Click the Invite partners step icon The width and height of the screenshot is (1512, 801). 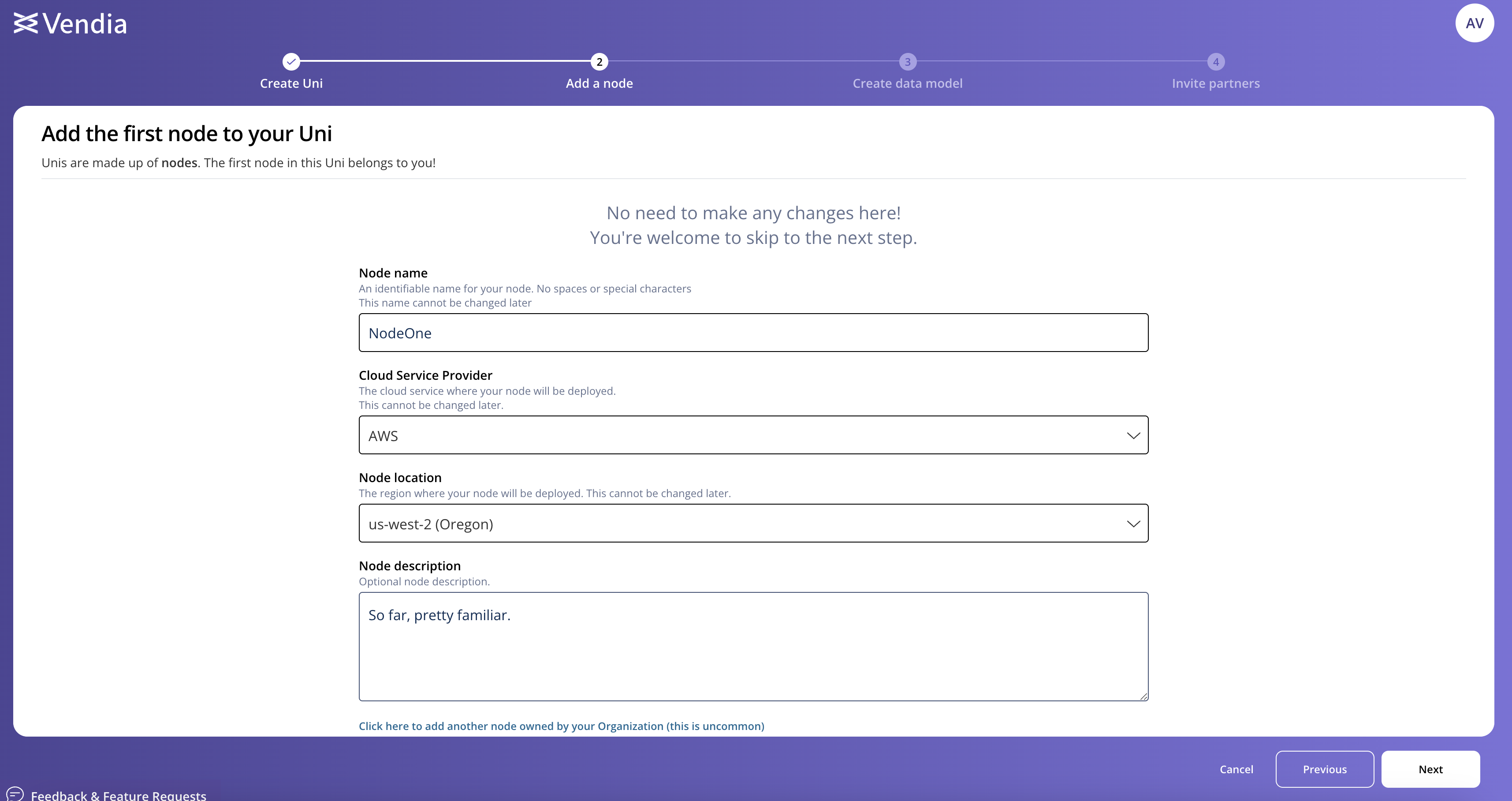coord(1215,62)
